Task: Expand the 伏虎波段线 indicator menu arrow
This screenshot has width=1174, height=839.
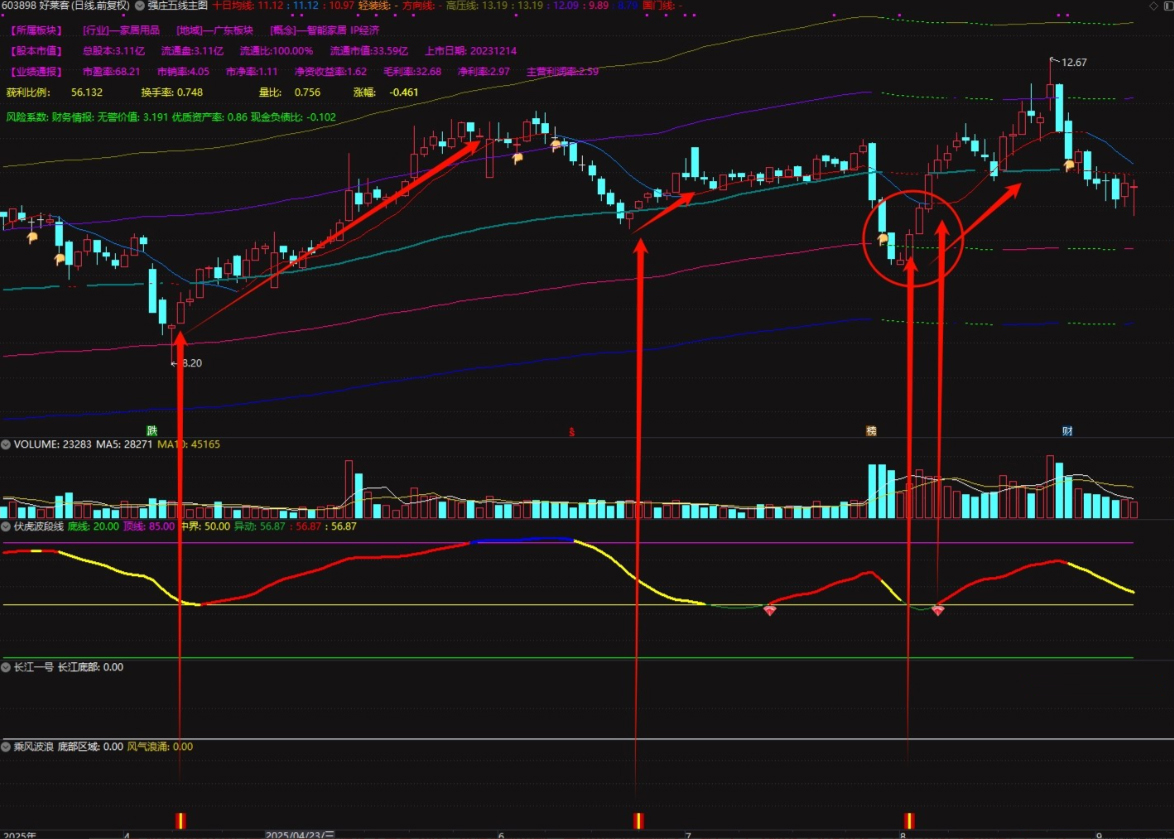Action: 7,526
